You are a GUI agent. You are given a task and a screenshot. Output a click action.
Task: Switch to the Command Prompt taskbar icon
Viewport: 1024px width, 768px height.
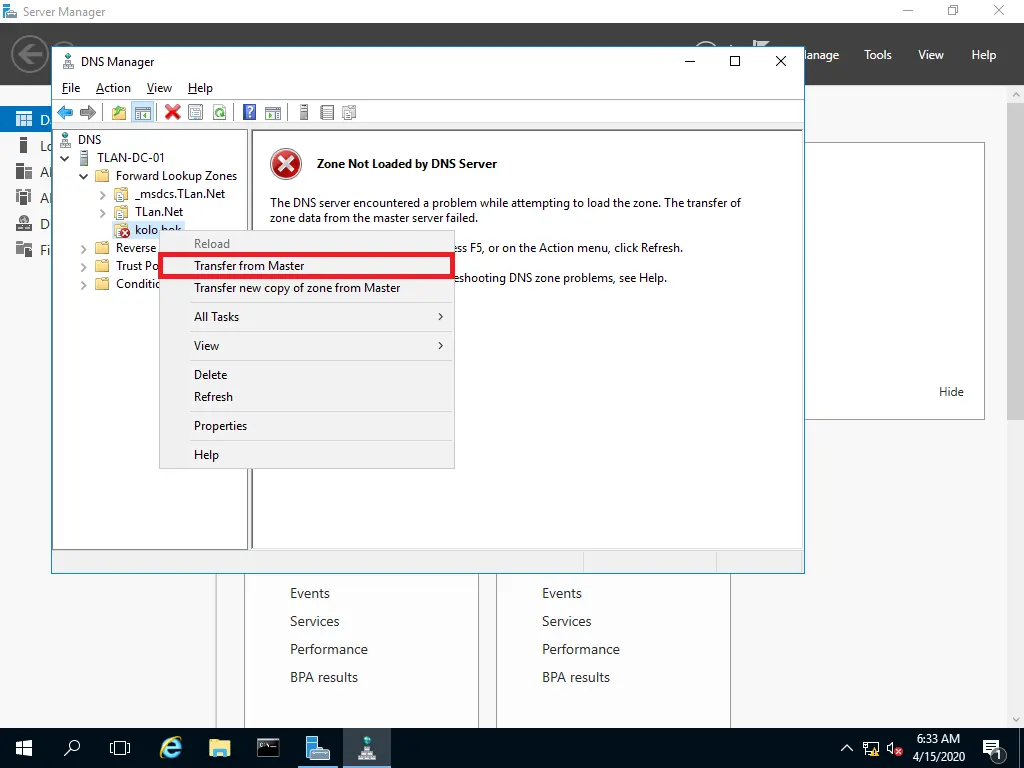tap(268, 748)
